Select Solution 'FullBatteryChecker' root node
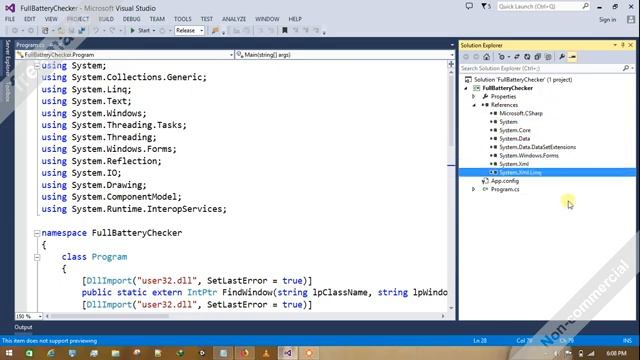 coord(523,80)
